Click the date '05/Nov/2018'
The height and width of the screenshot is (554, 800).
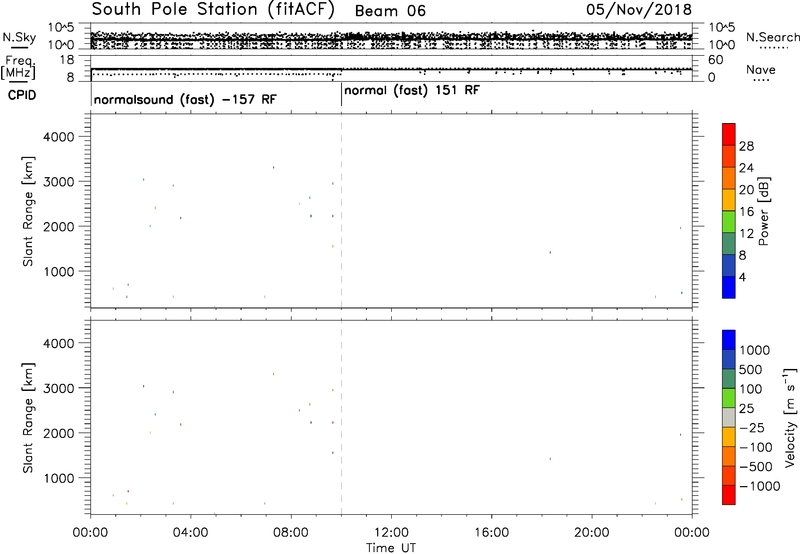pyautogui.click(x=639, y=10)
